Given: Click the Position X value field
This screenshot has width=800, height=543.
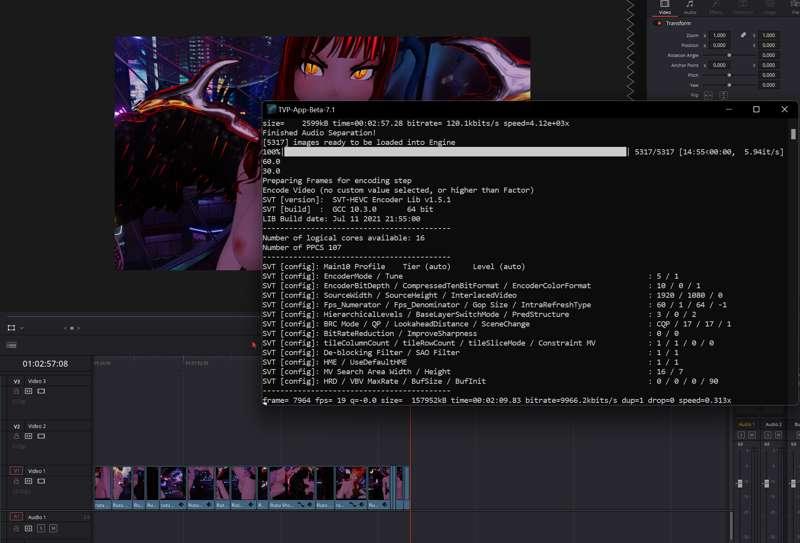Looking at the screenshot, I should pyautogui.click(x=719, y=45).
